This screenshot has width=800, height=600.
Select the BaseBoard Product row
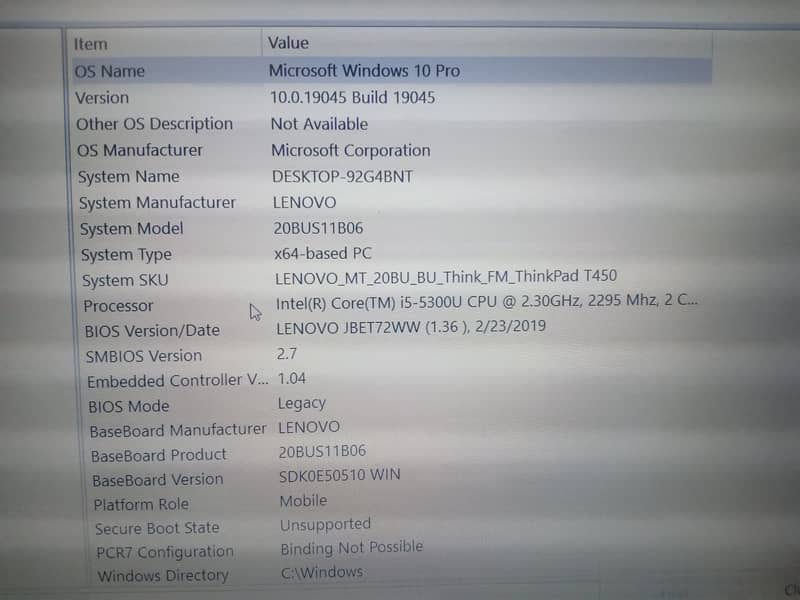(x=158, y=455)
